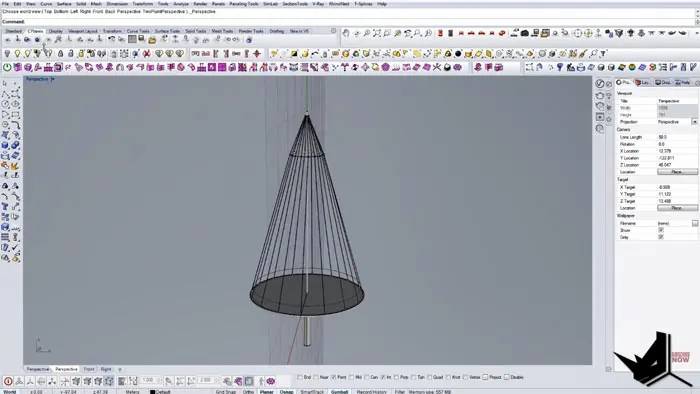
Task: Click the checkmark tool icon in left sidebar
Action: (15, 248)
